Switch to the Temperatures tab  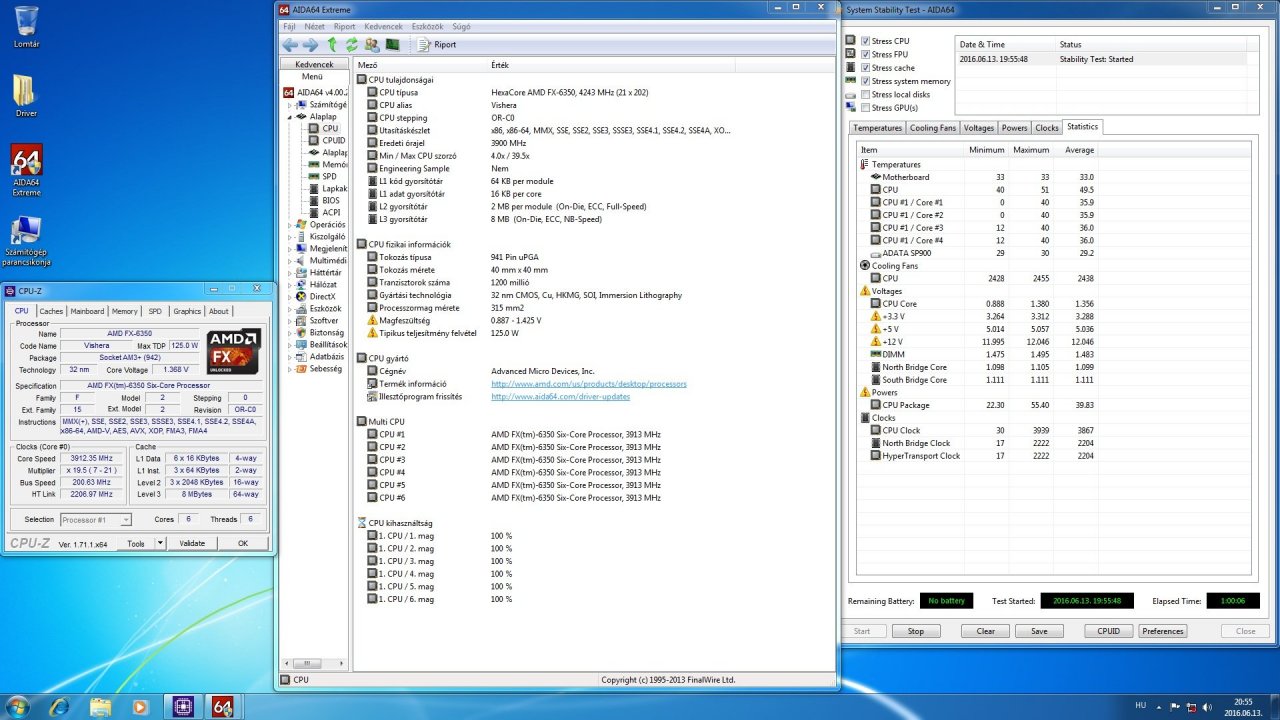877,128
